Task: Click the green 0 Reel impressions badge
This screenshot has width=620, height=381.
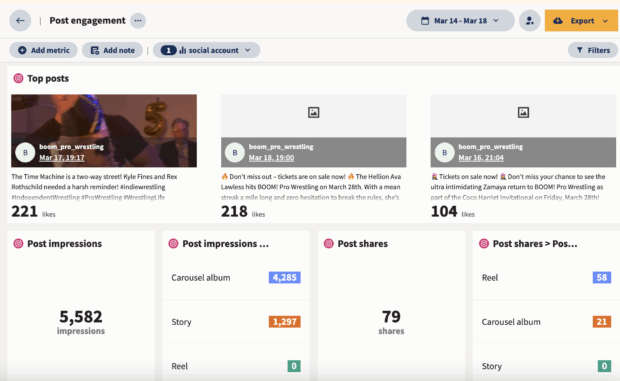Action: [294, 366]
